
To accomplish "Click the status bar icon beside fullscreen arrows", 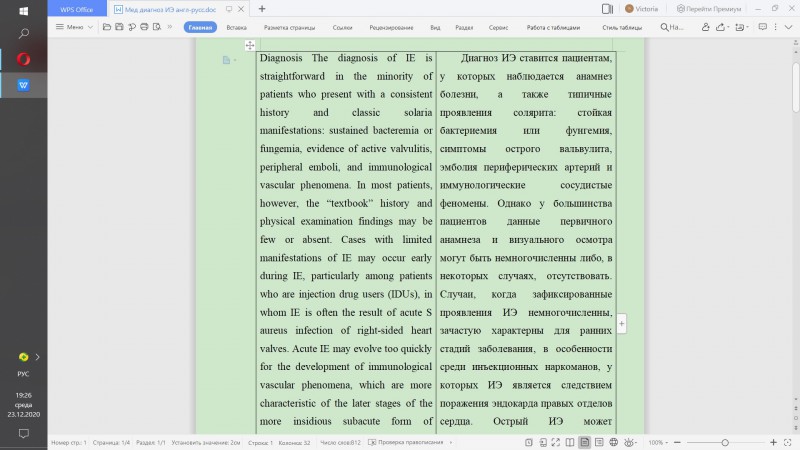I will tap(543, 442).
